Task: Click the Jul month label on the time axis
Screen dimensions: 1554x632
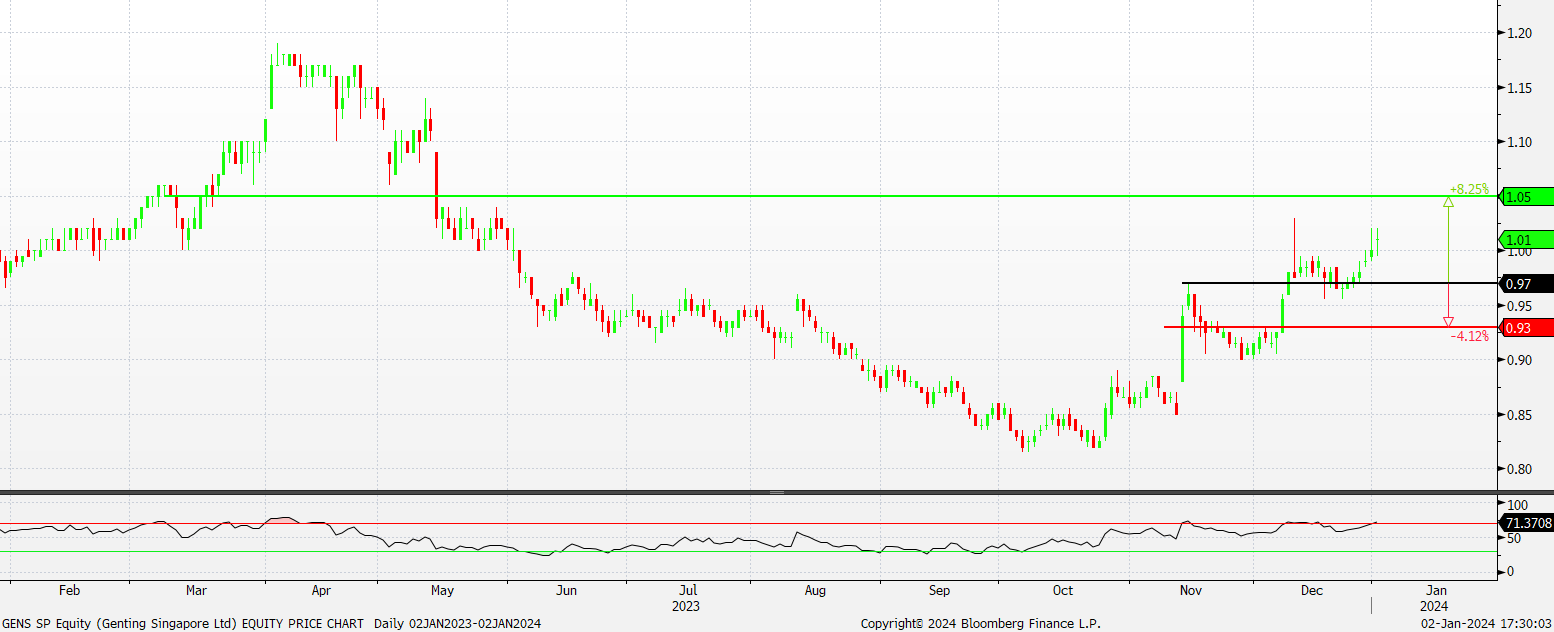Action: point(687,590)
